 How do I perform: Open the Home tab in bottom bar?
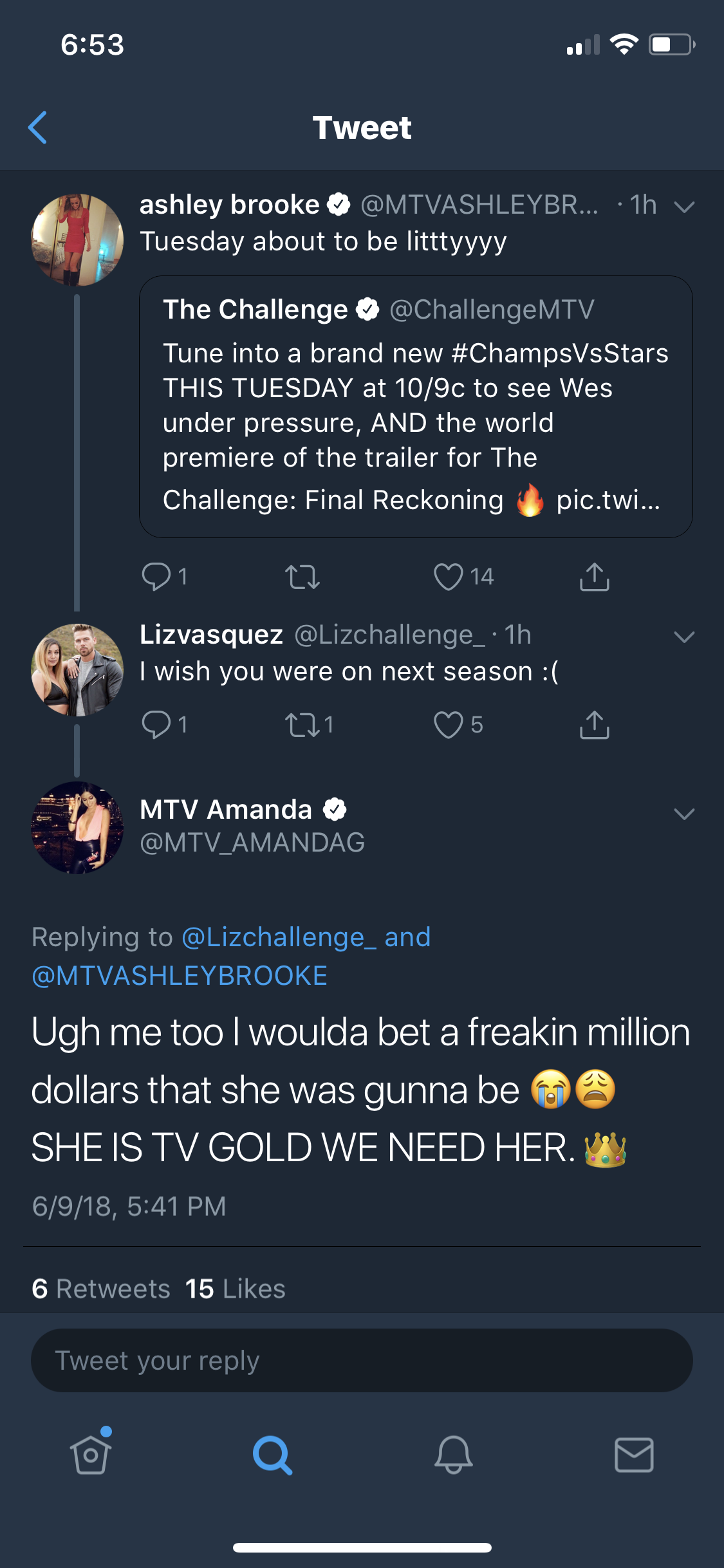[91, 1453]
